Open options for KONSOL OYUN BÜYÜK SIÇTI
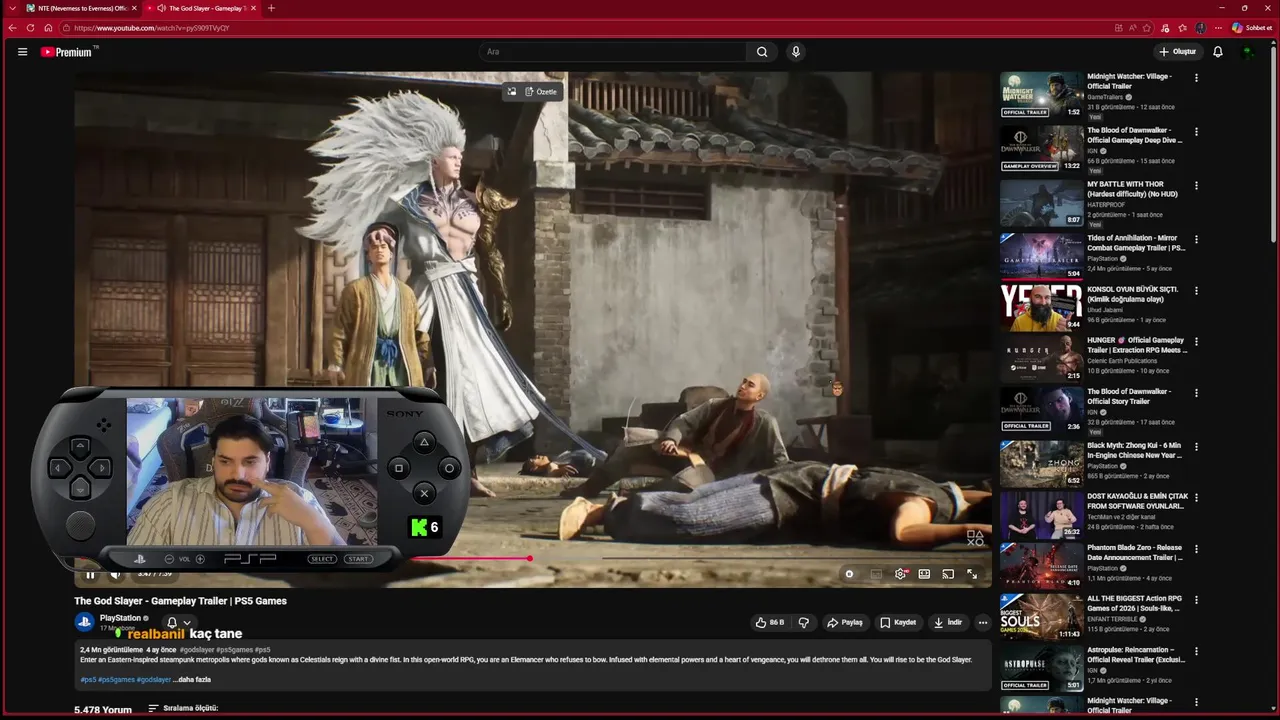 click(x=1196, y=291)
